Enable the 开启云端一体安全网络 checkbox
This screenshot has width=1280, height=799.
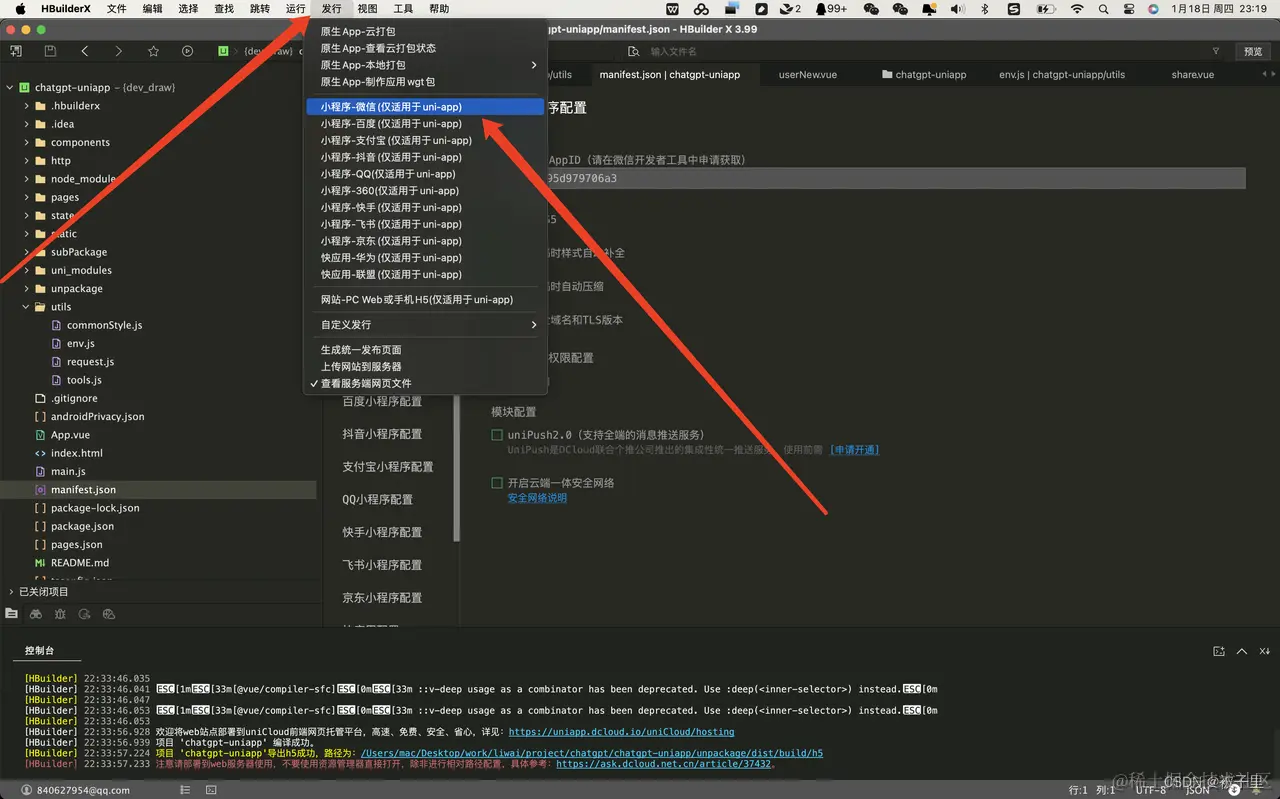[x=497, y=483]
